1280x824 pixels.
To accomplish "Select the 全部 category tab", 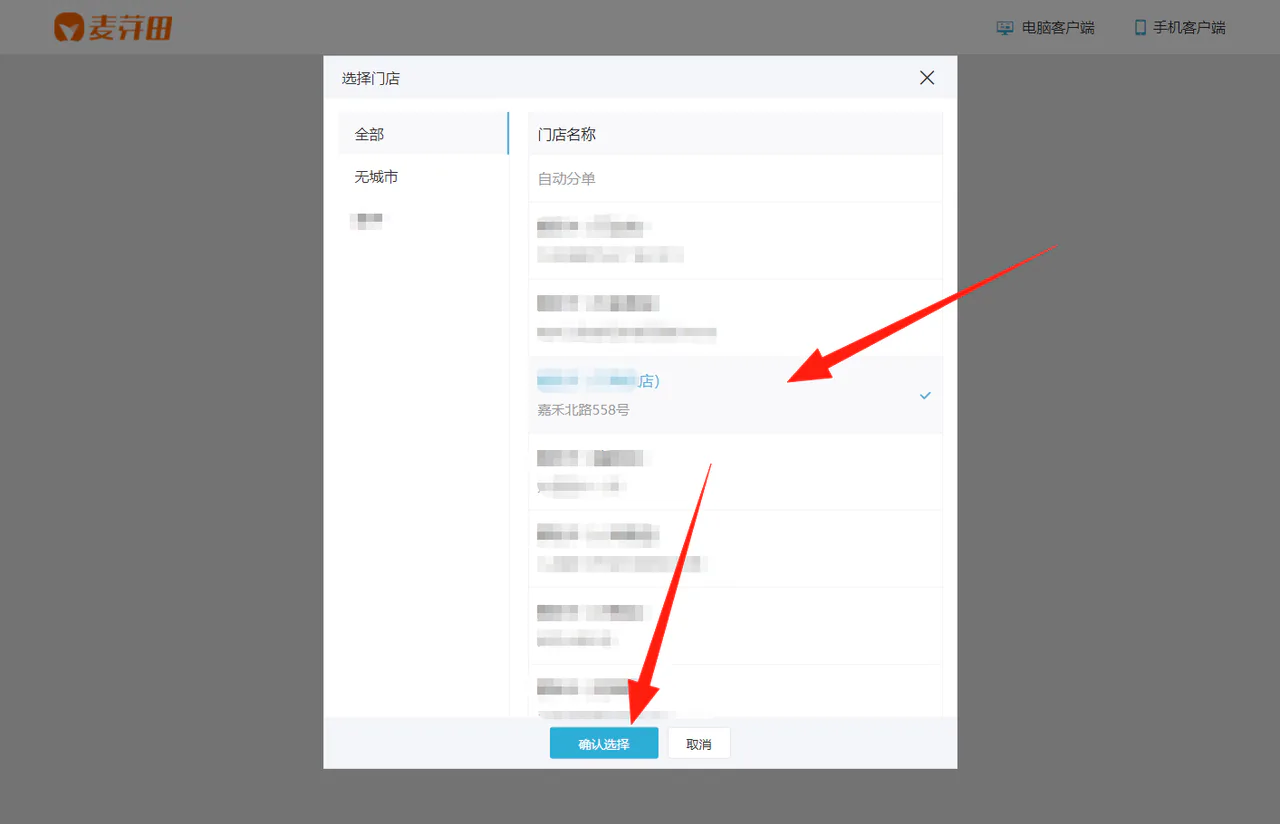I will [x=424, y=133].
